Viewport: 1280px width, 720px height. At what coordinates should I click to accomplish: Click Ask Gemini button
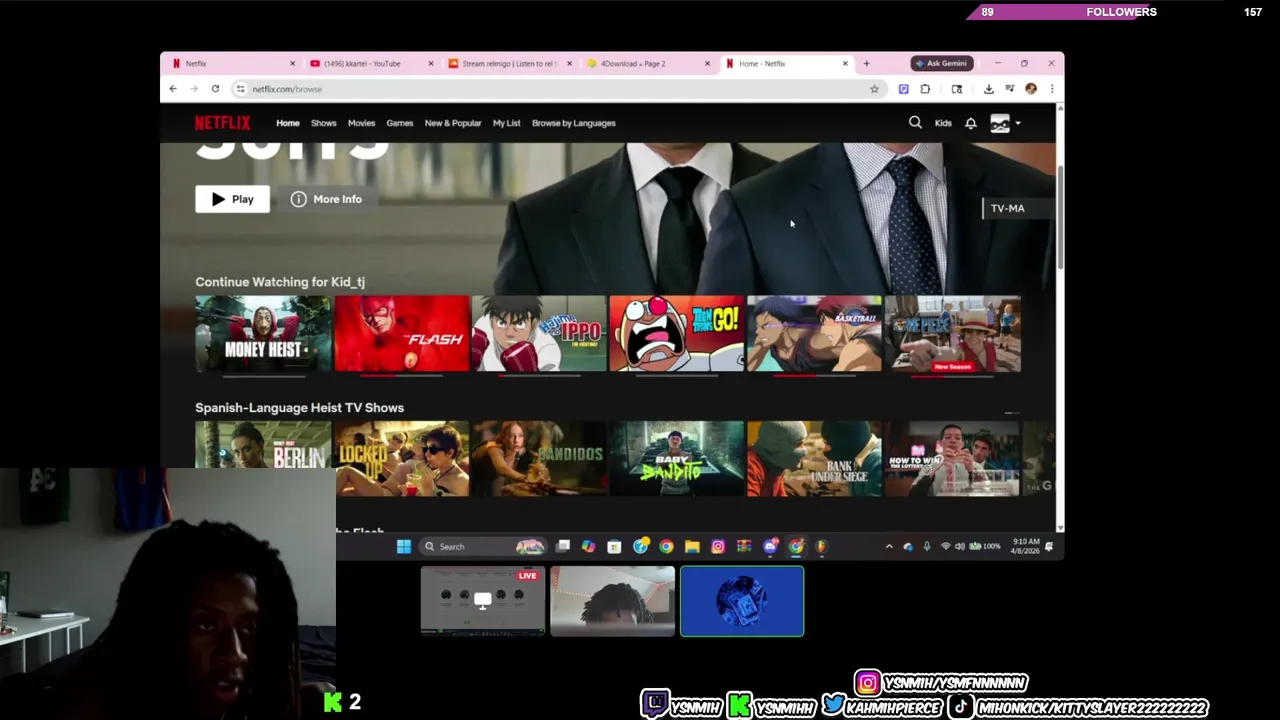(942, 63)
